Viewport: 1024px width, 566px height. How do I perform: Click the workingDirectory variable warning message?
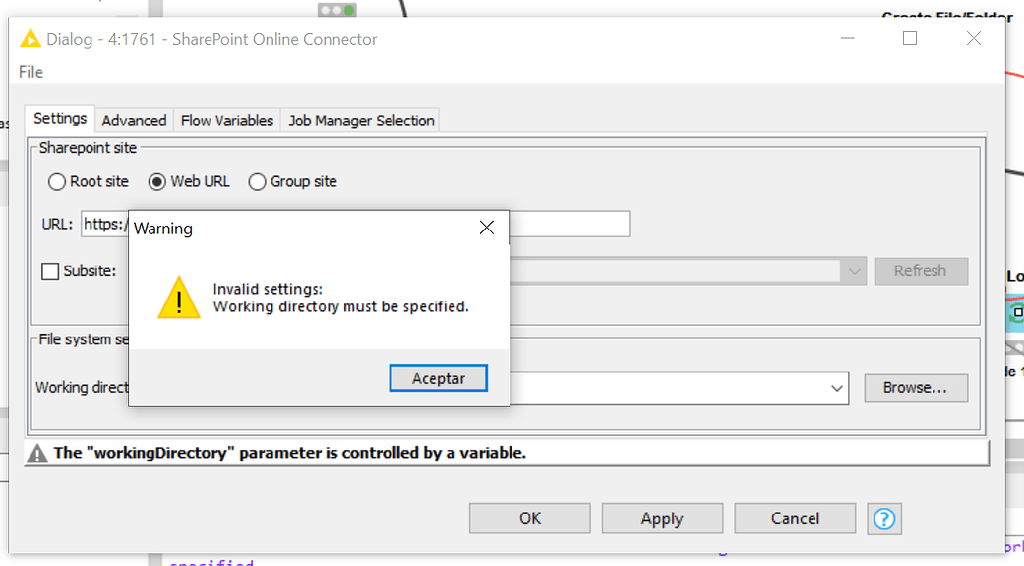(289, 453)
